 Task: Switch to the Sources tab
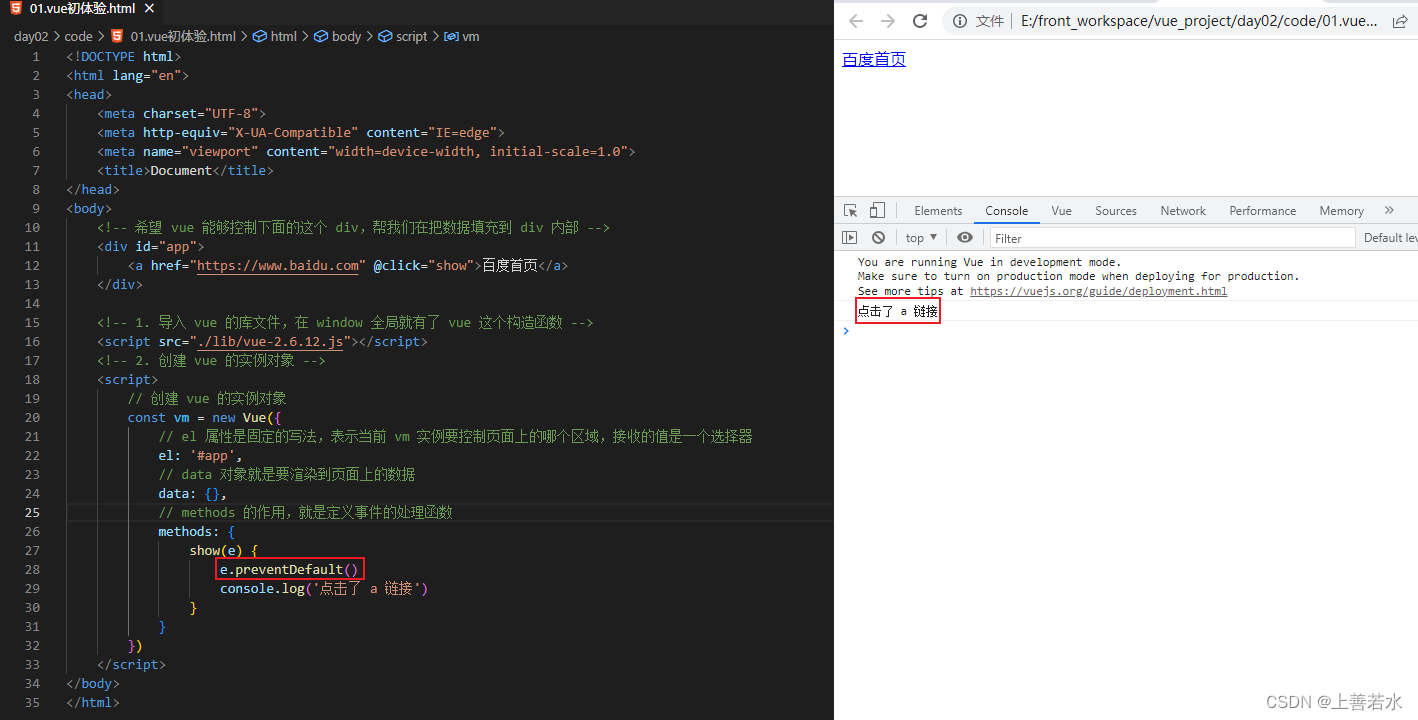1115,211
